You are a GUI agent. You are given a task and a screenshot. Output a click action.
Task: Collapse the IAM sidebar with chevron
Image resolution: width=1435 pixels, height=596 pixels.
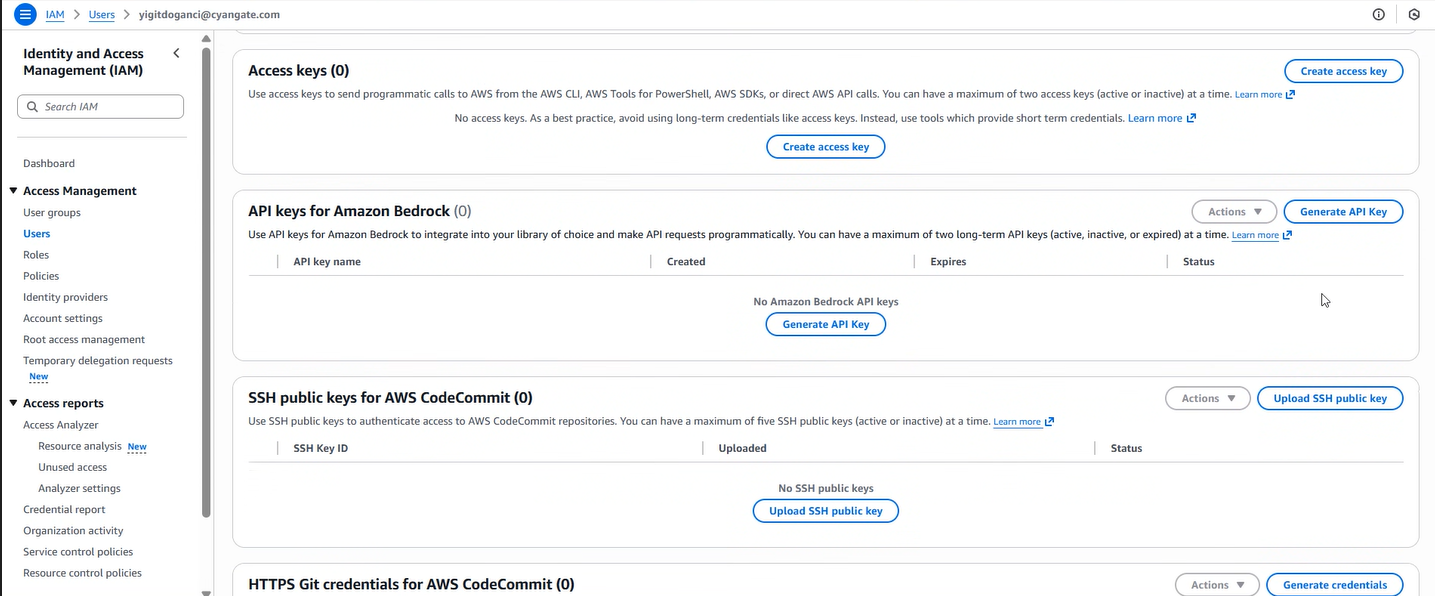click(176, 53)
